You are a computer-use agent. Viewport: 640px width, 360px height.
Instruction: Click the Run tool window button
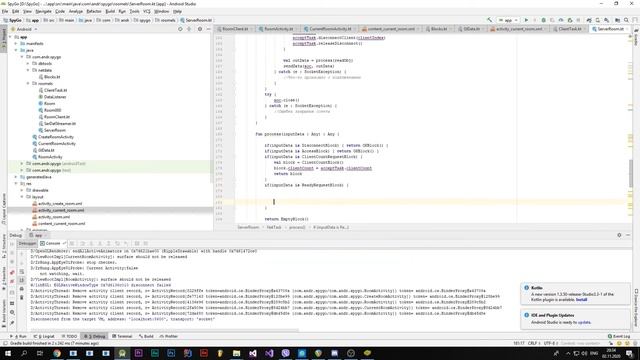[18, 336]
